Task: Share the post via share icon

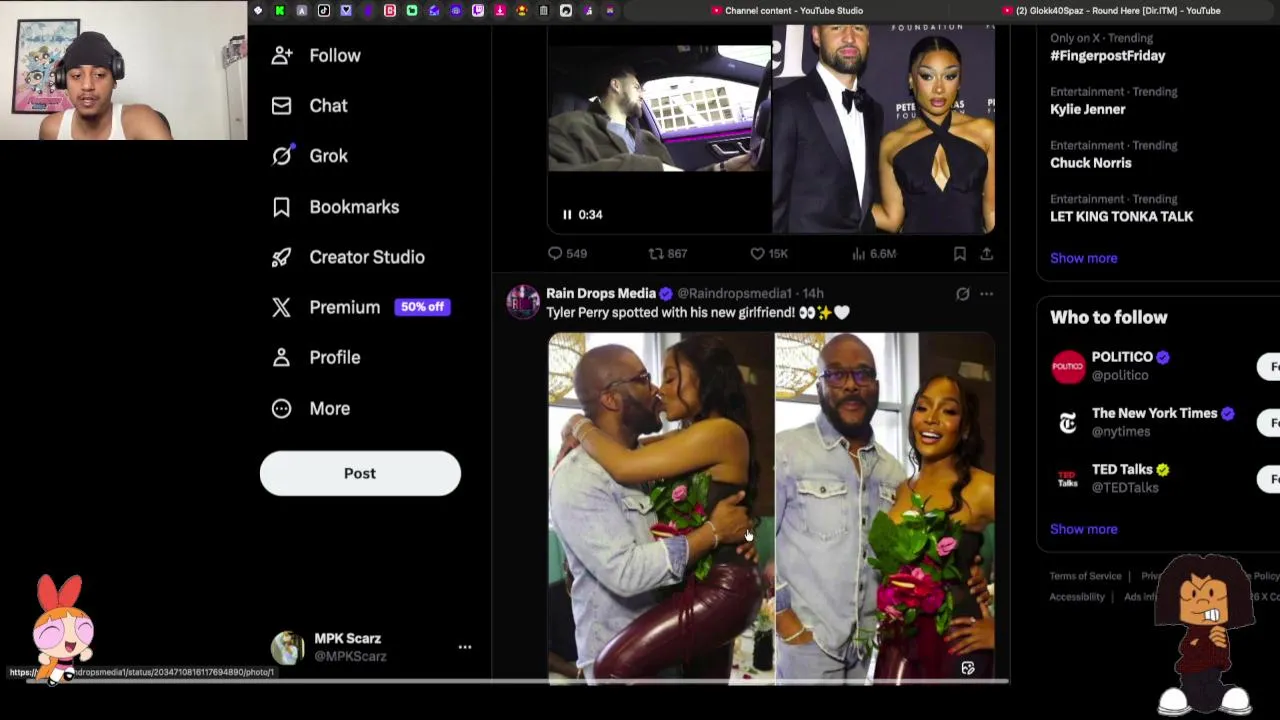Action: pos(987,254)
